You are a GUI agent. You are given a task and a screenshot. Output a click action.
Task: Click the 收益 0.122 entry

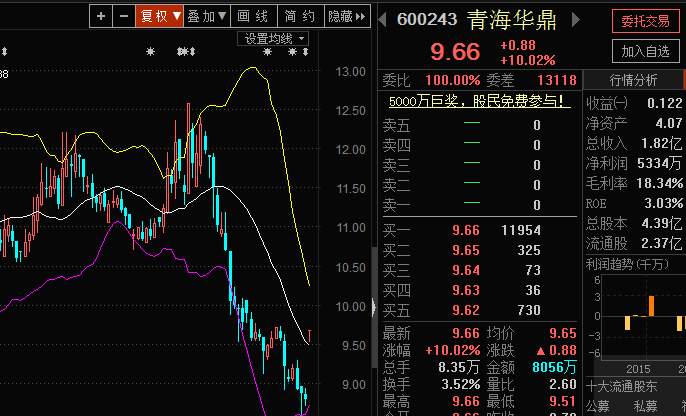coord(634,103)
